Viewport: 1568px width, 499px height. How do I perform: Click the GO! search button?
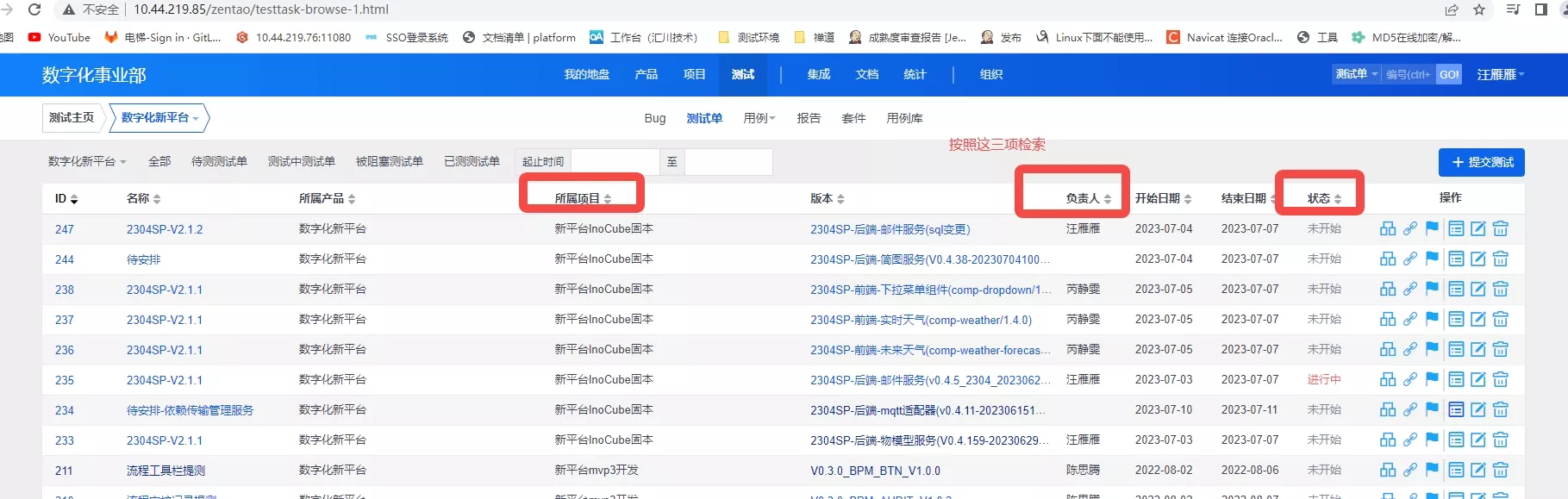[1449, 74]
